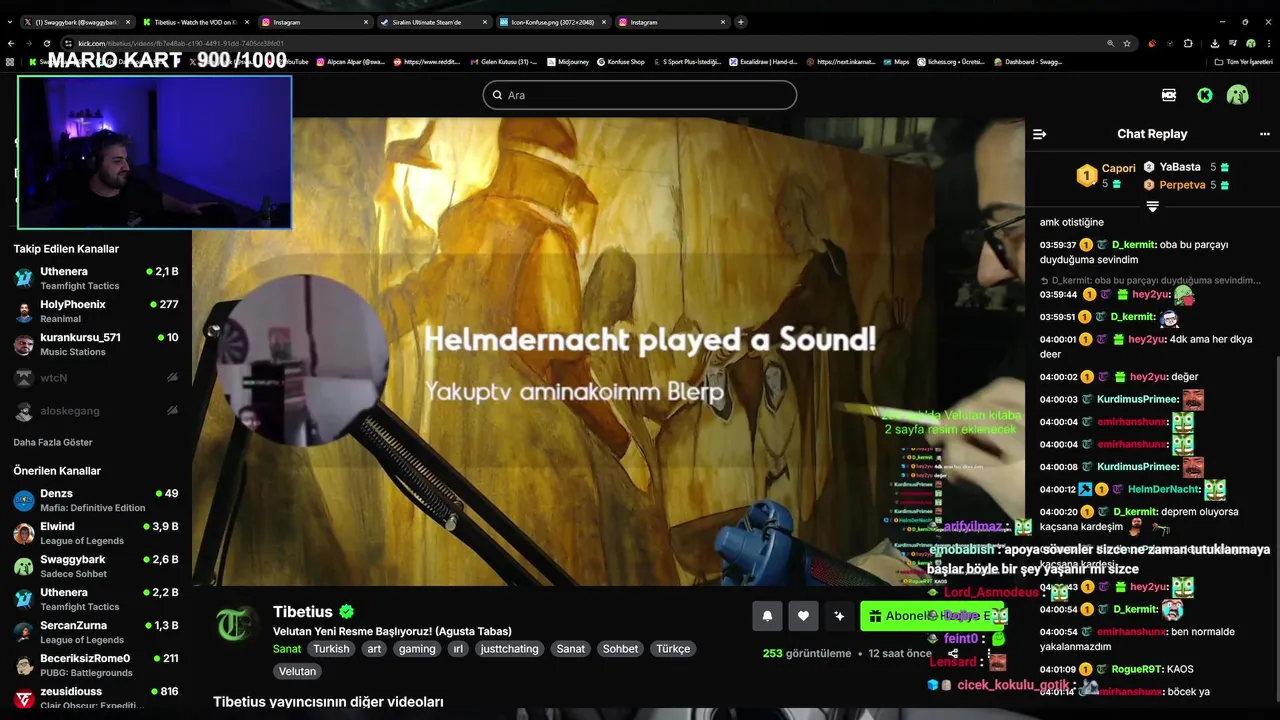Reload the current page
This screenshot has height=720, width=1280.
pyautogui.click(x=49, y=43)
